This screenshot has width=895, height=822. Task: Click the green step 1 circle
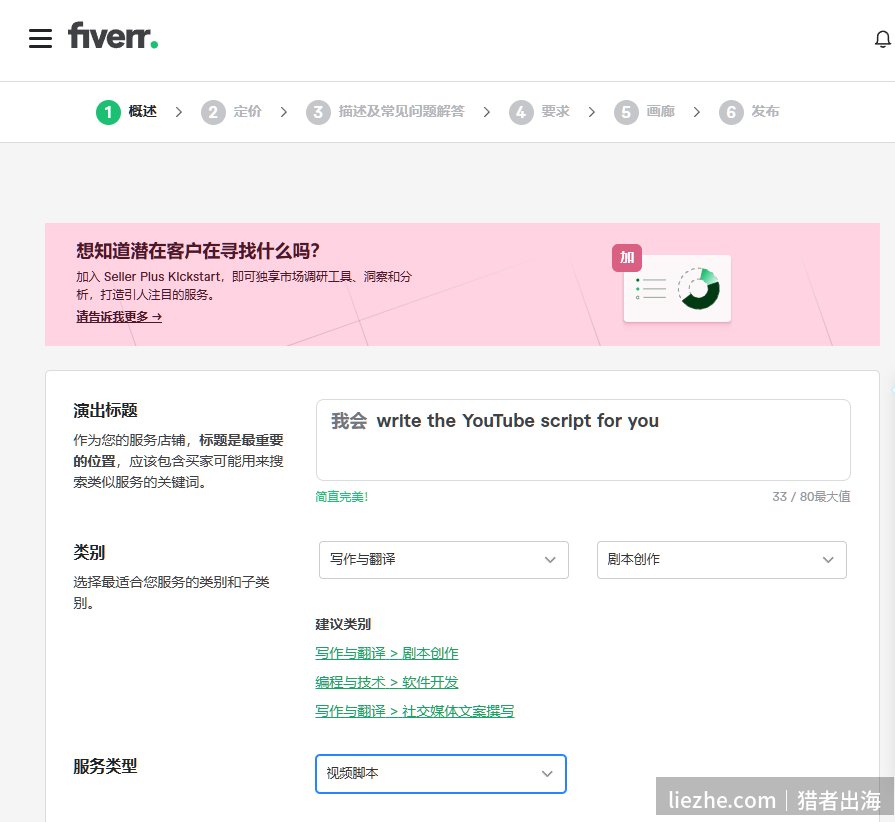point(108,112)
